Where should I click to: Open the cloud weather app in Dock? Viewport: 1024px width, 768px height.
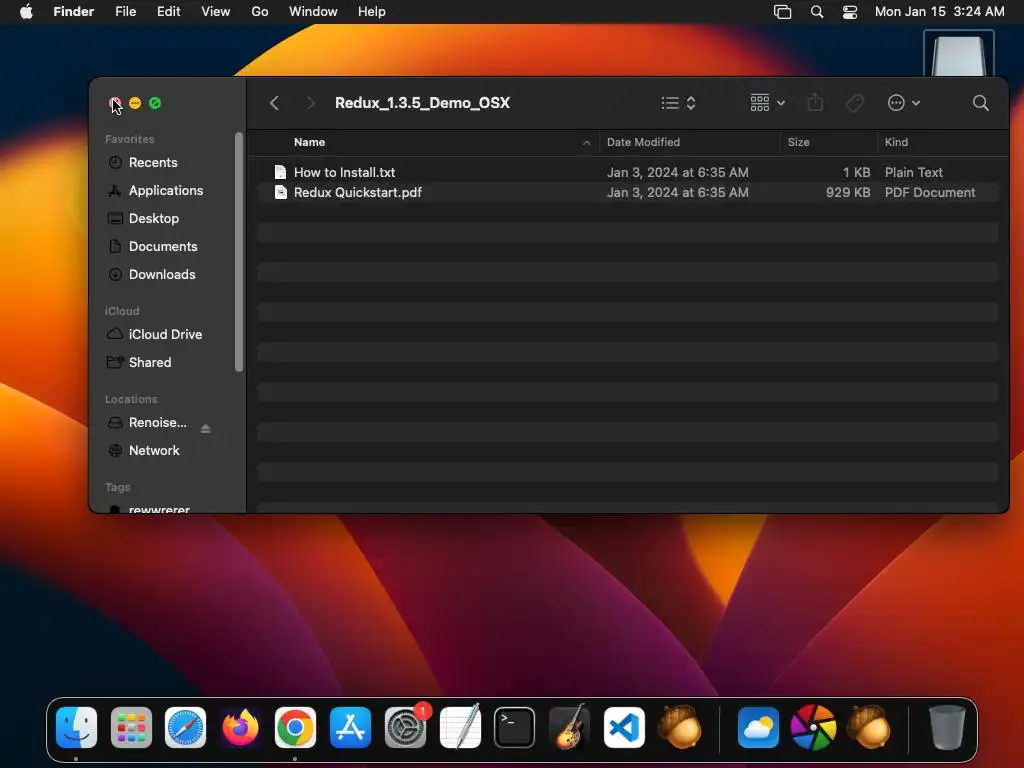[x=758, y=728]
